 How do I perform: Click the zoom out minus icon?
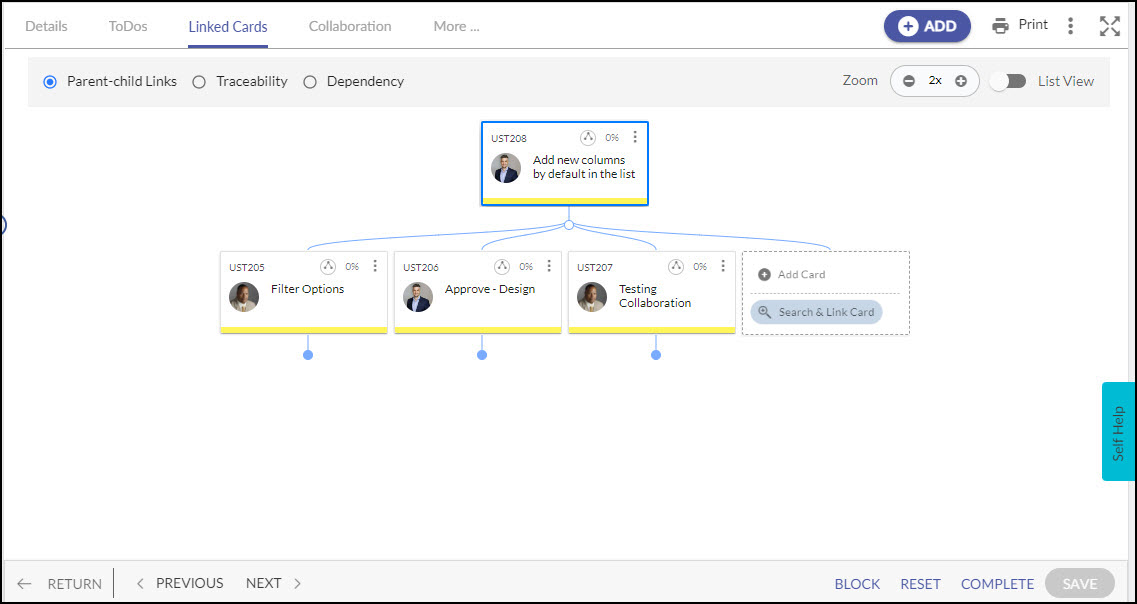coord(909,81)
